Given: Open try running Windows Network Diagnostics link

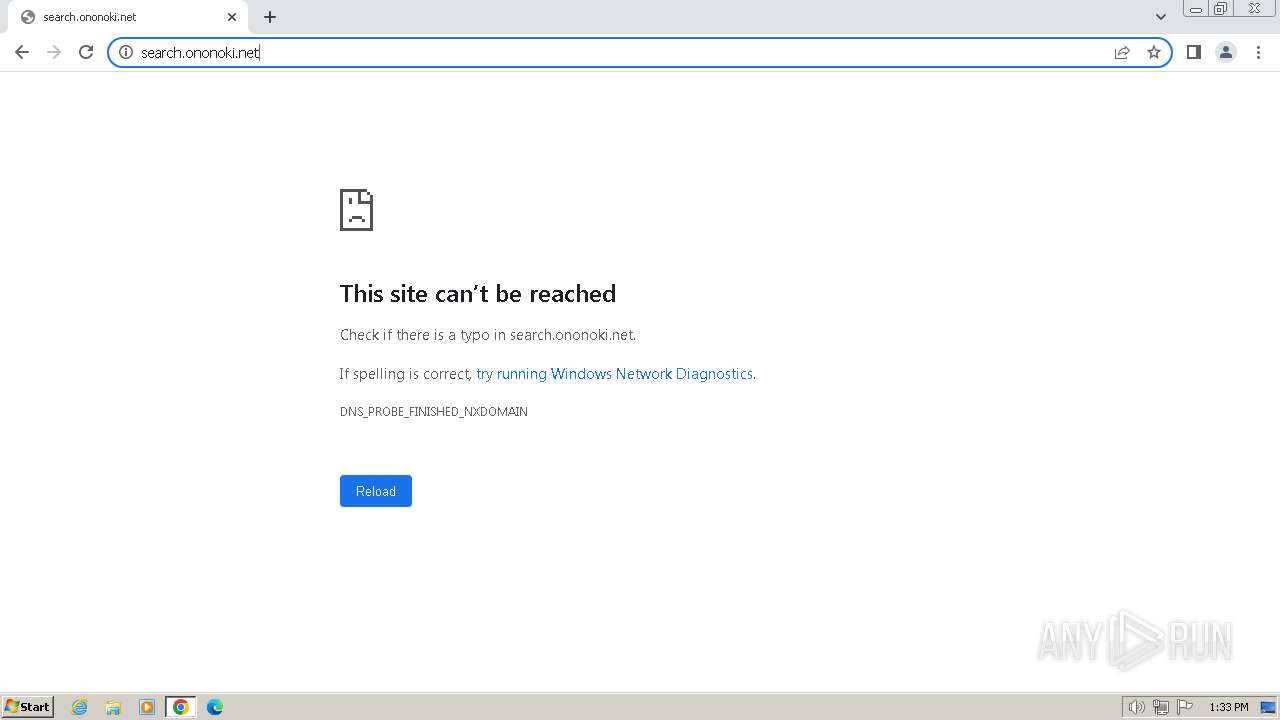Looking at the screenshot, I should coord(615,374).
